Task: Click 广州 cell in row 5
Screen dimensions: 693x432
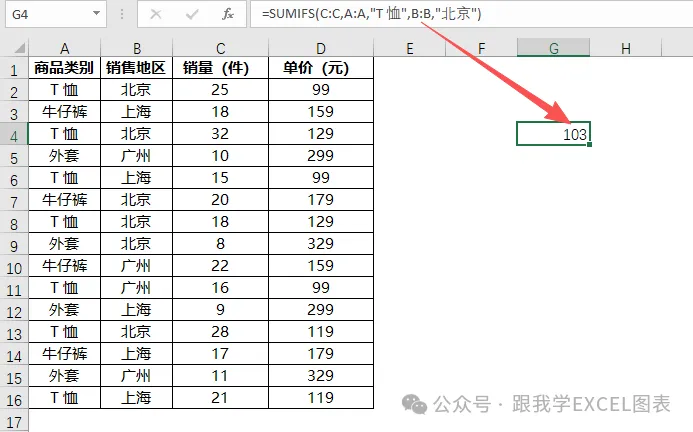Action: pos(137,156)
